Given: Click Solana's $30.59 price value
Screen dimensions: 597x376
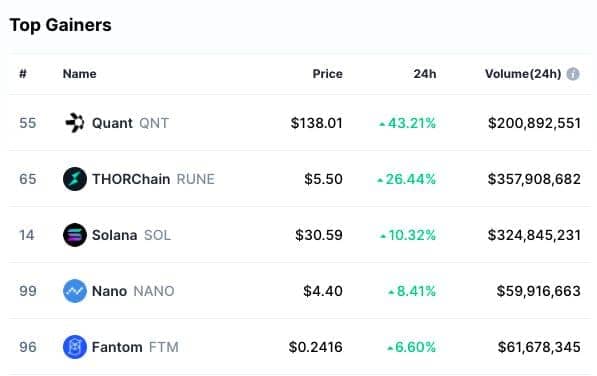Looking at the screenshot, I should [319, 235].
